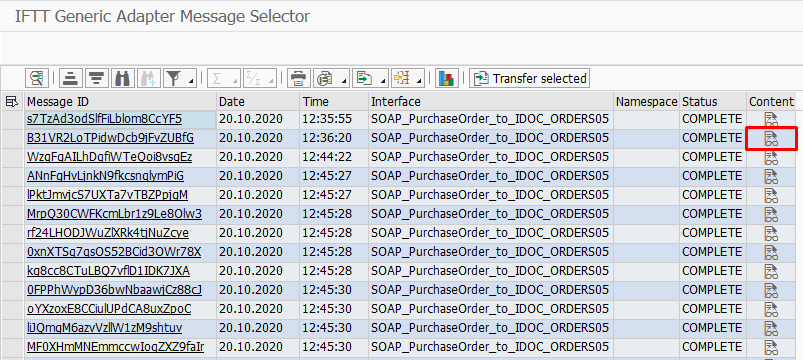View content of message lPktJmvjcS7UXTa7vTBZPpjgM
This screenshot has height=360, width=803.
pos(771,195)
